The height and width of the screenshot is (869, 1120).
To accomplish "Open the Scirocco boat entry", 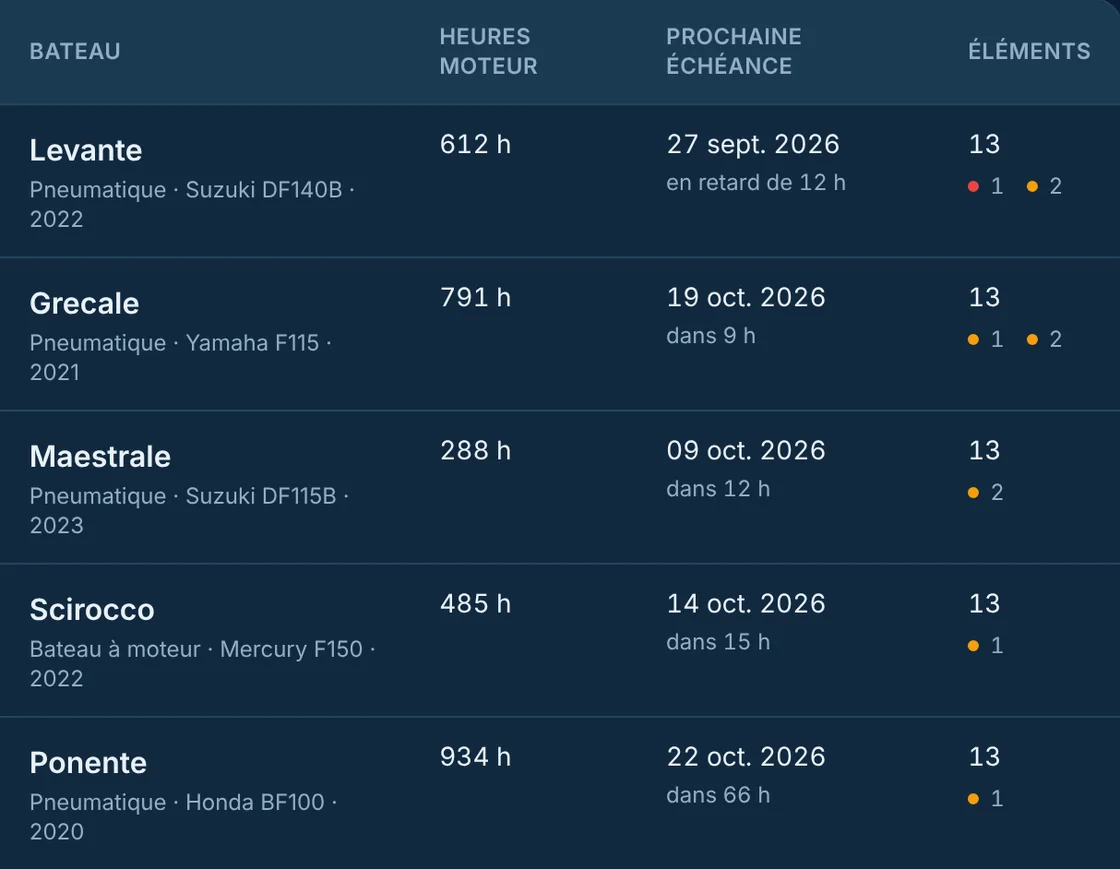I will tap(92, 610).
